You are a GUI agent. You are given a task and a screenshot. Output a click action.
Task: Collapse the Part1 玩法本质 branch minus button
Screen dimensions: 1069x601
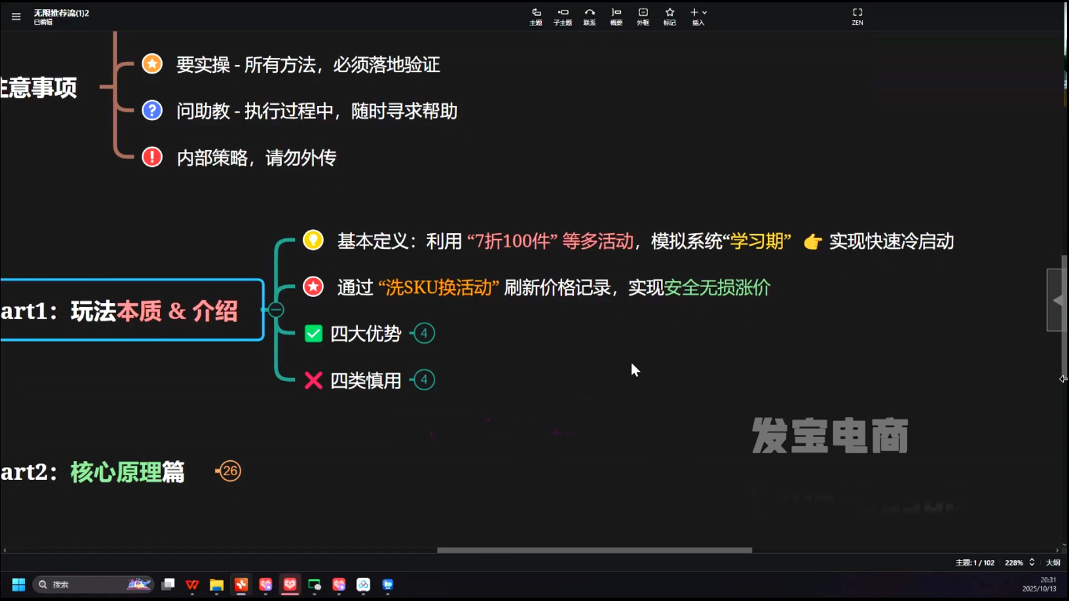point(276,310)
